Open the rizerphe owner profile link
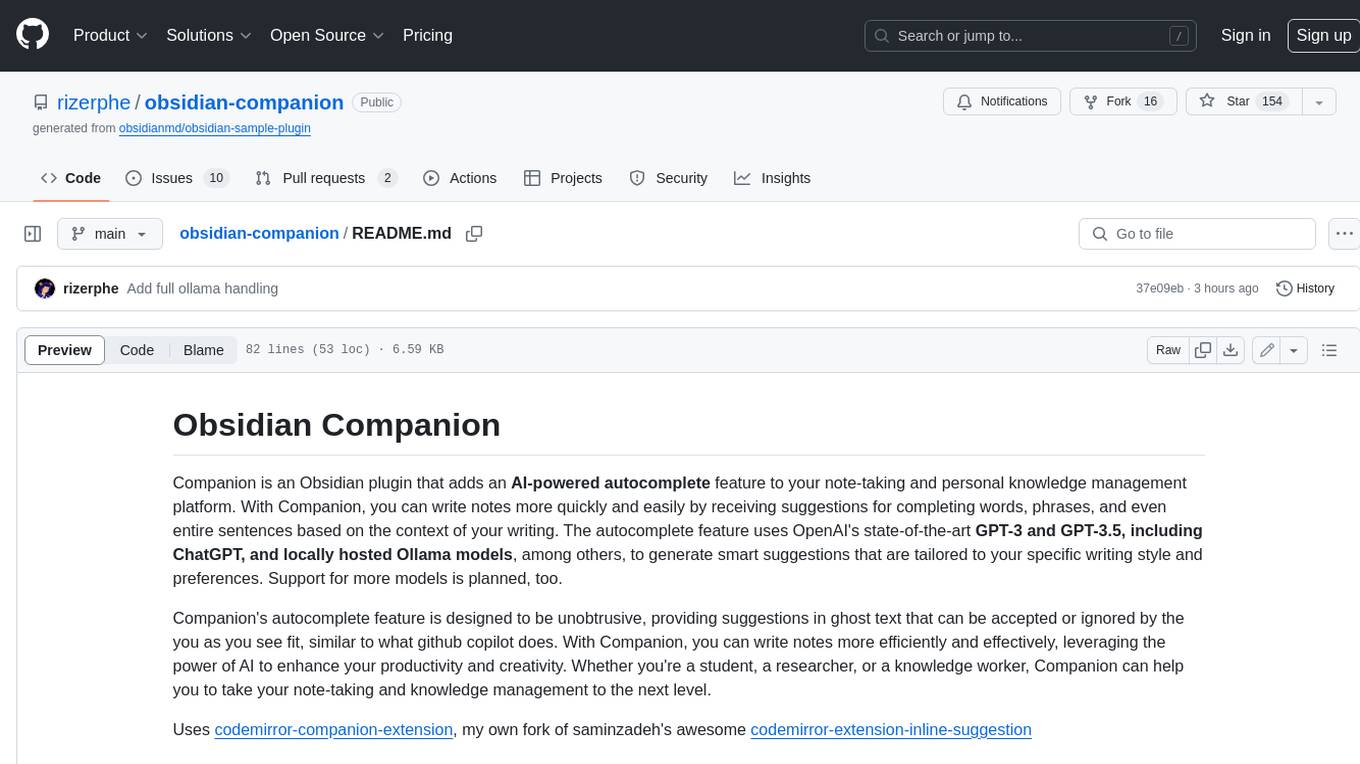This screenshot has height=764, width=1360. 94,102
